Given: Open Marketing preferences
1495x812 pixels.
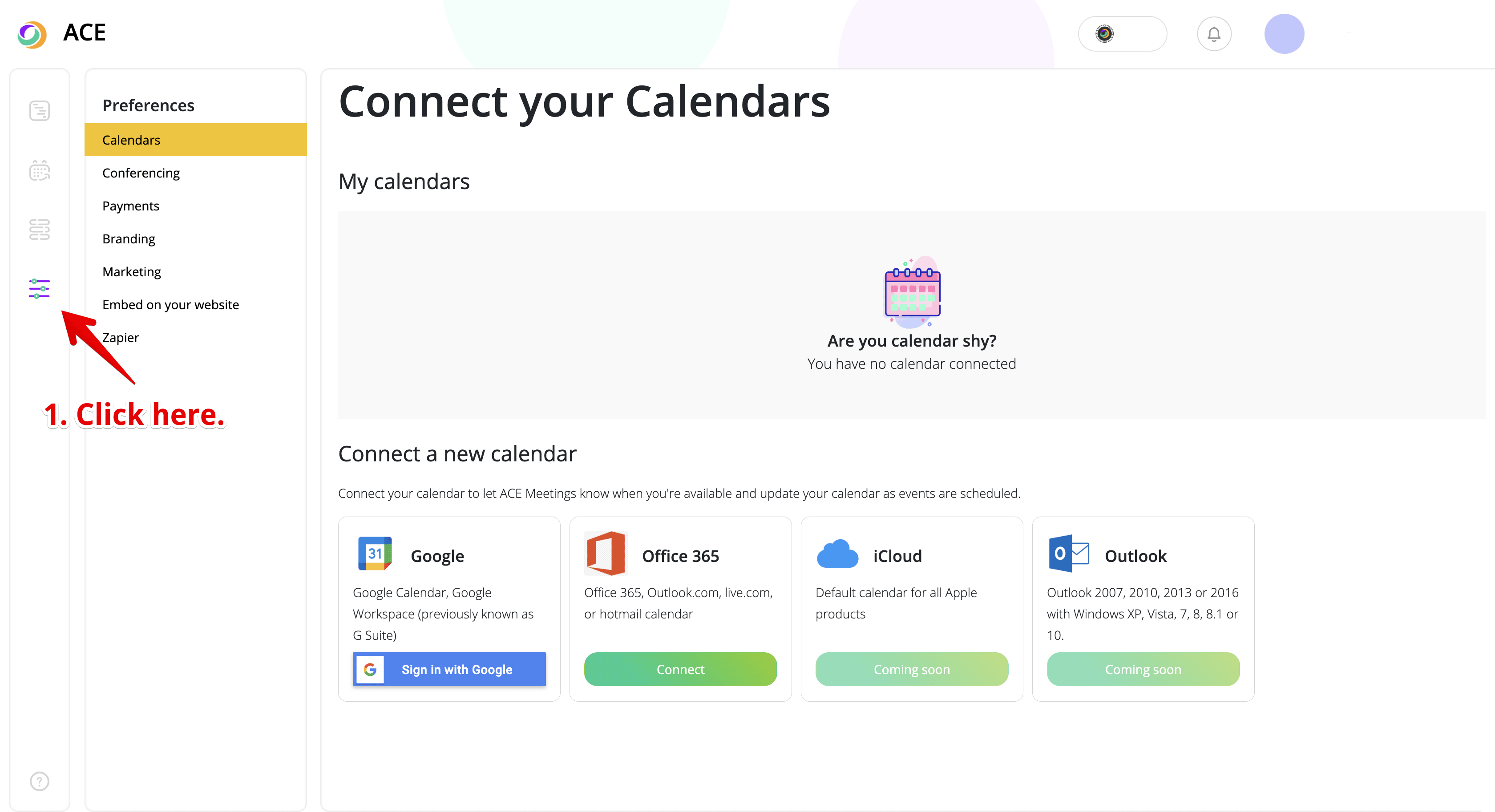Looking at the screenshot, I should pos(132,272).
